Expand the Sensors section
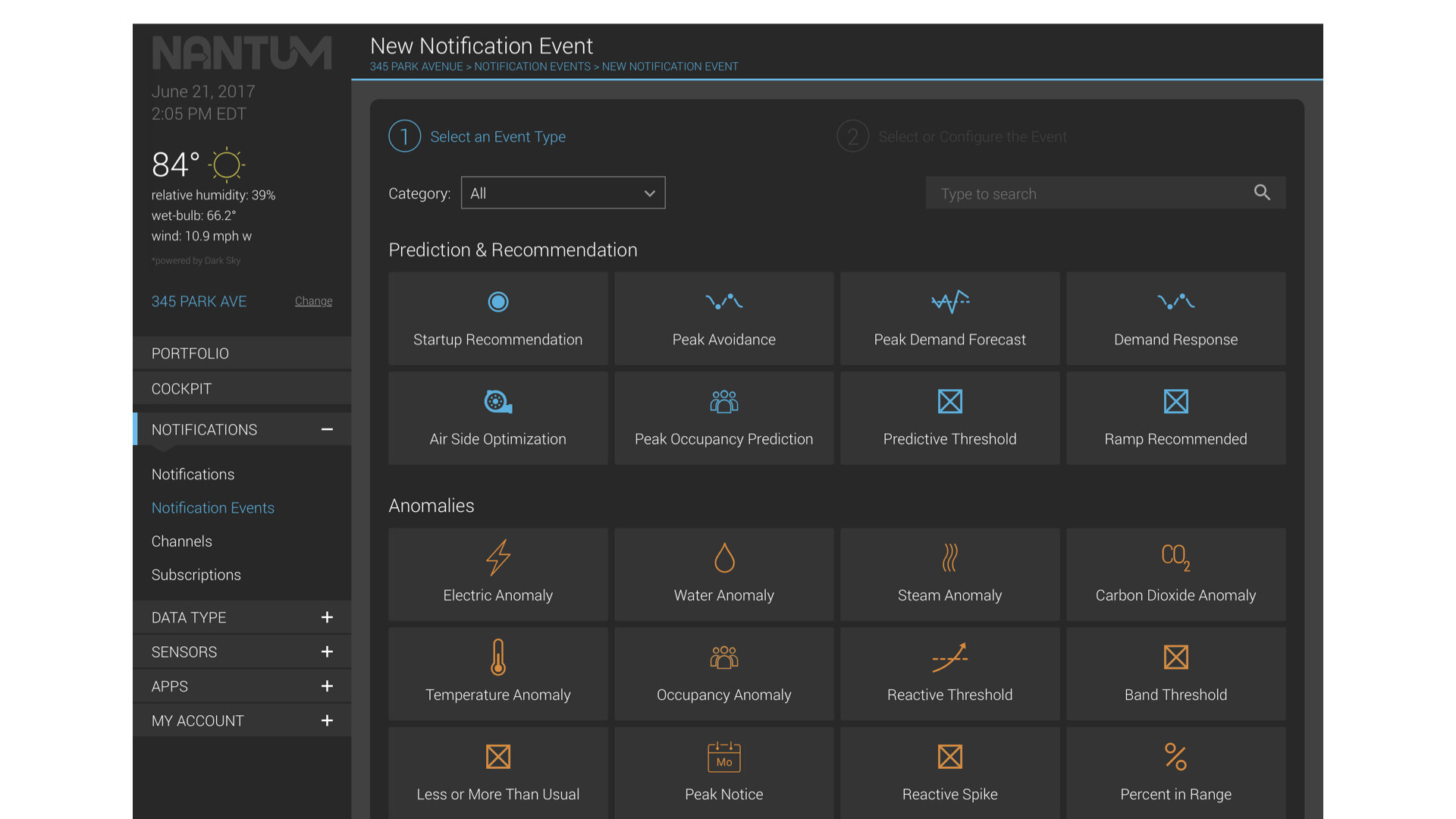This screenshot has width=1456, height=819. [x=327, y=651]
